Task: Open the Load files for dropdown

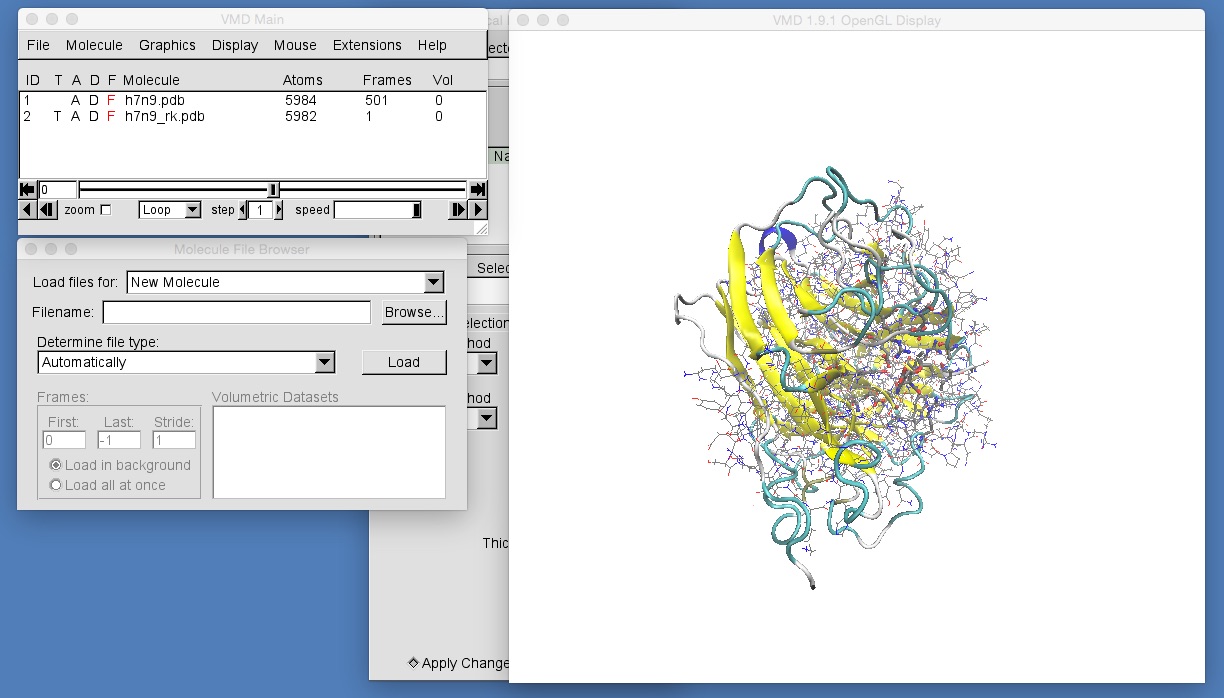Action: point(433,281)
